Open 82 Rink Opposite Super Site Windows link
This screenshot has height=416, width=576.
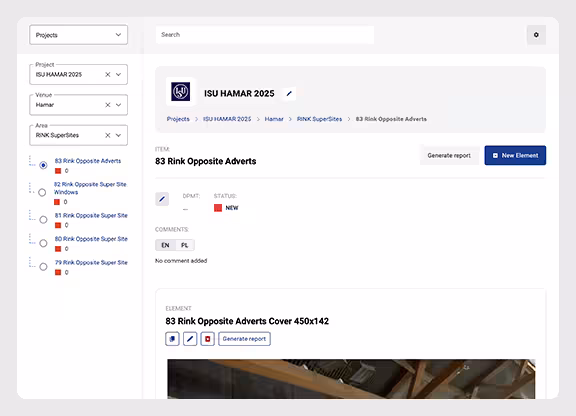[90, 188]
